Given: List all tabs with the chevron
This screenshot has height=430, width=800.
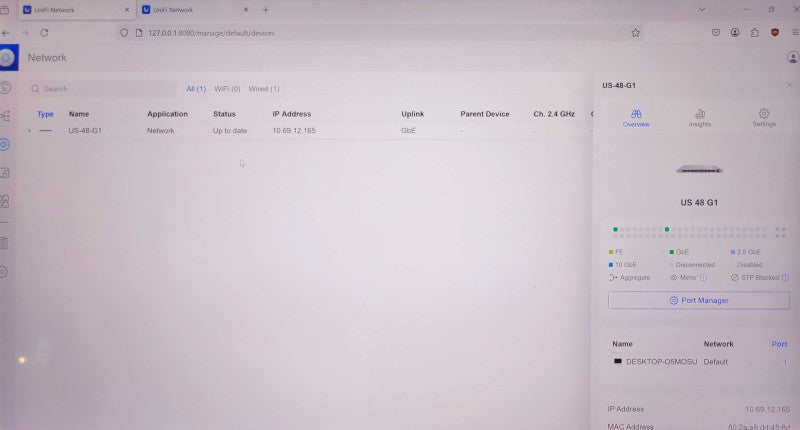Looking at the screenshot, I should [x=702, y=10].
